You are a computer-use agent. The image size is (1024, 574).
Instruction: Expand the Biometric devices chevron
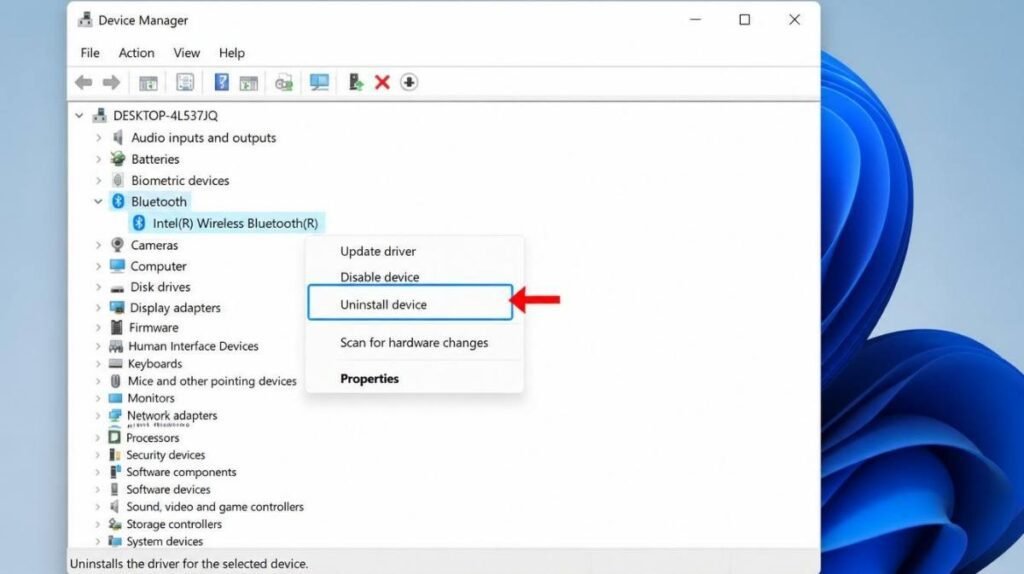[99, 180]
